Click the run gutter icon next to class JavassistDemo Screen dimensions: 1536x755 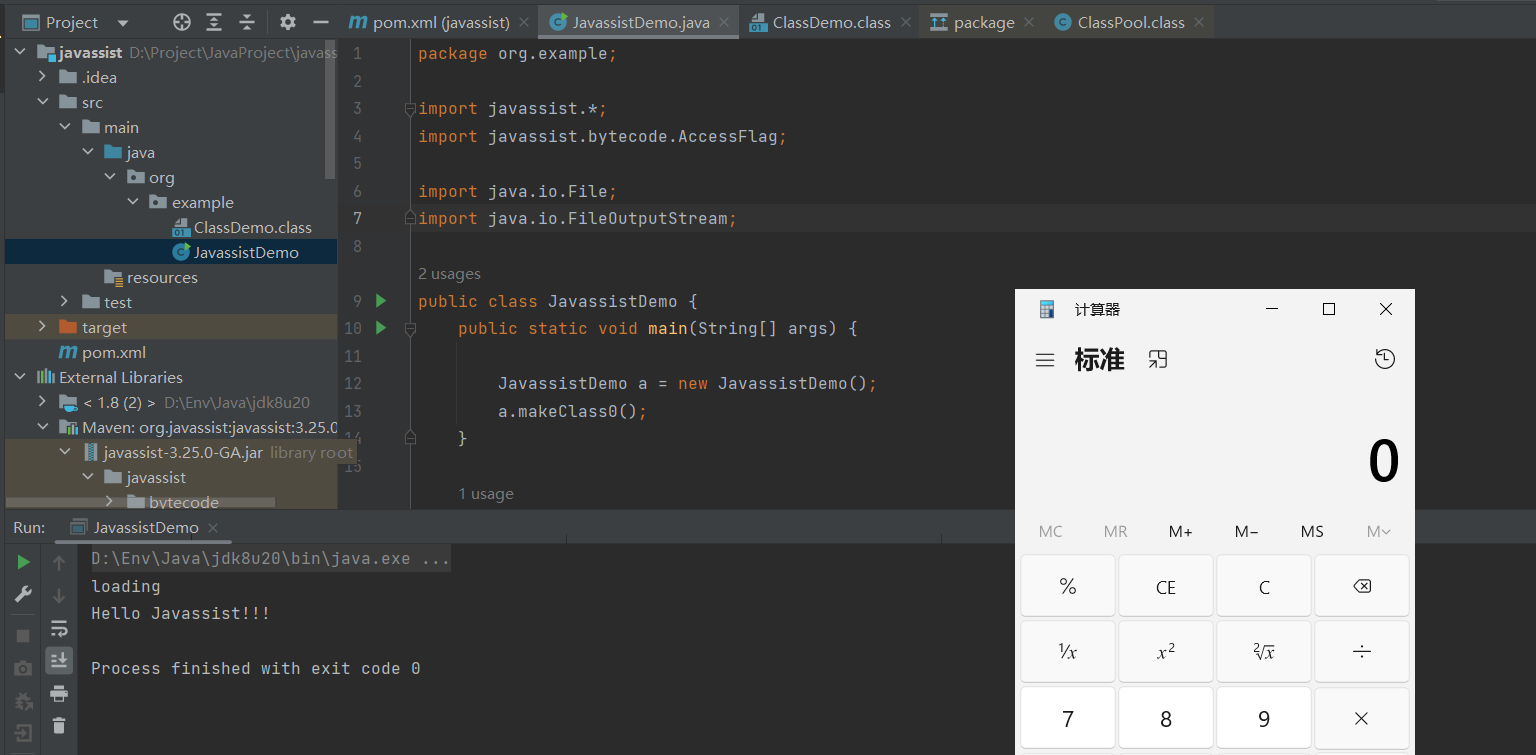tap(380, 301)
